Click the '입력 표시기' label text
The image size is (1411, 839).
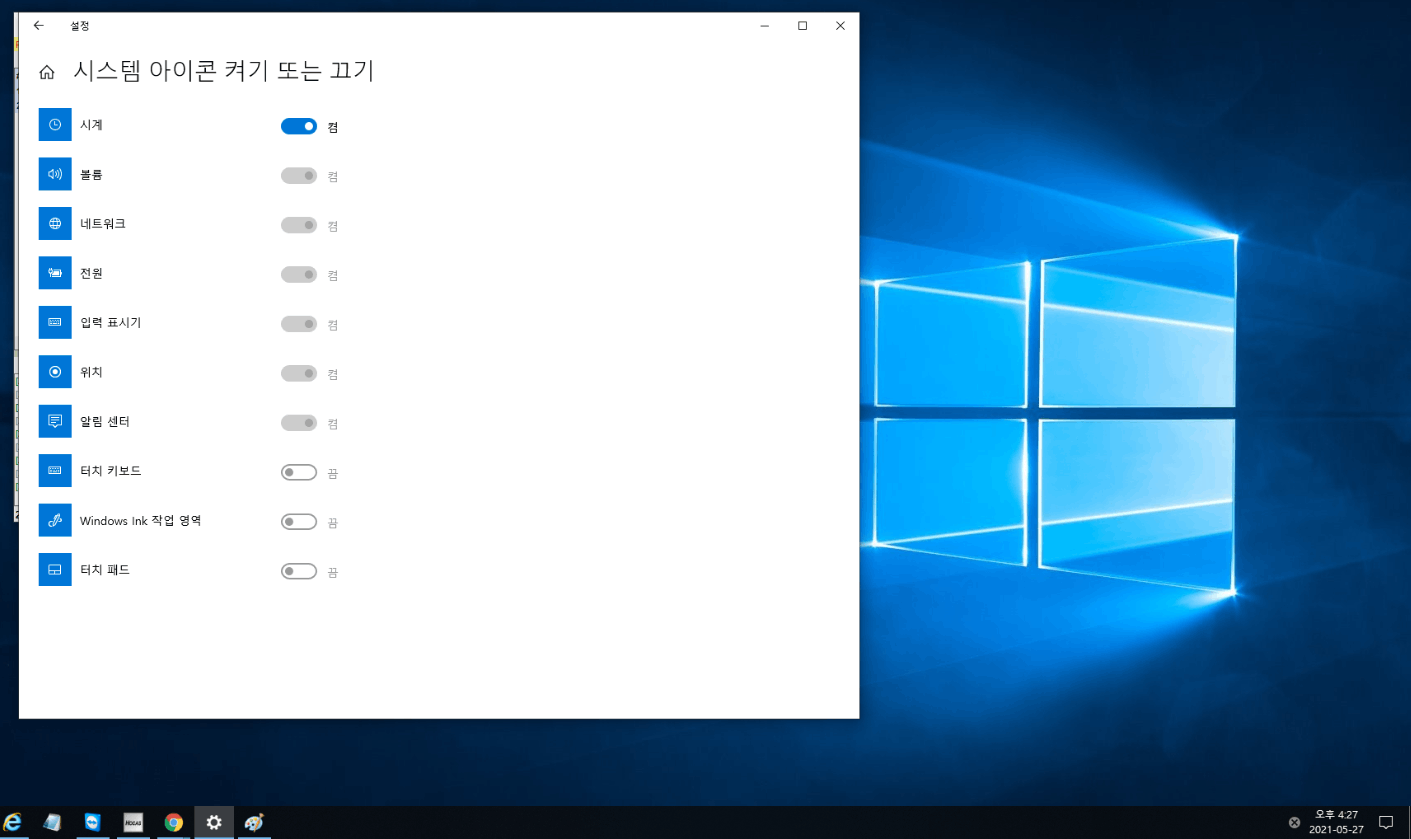[x=110, y=322]
